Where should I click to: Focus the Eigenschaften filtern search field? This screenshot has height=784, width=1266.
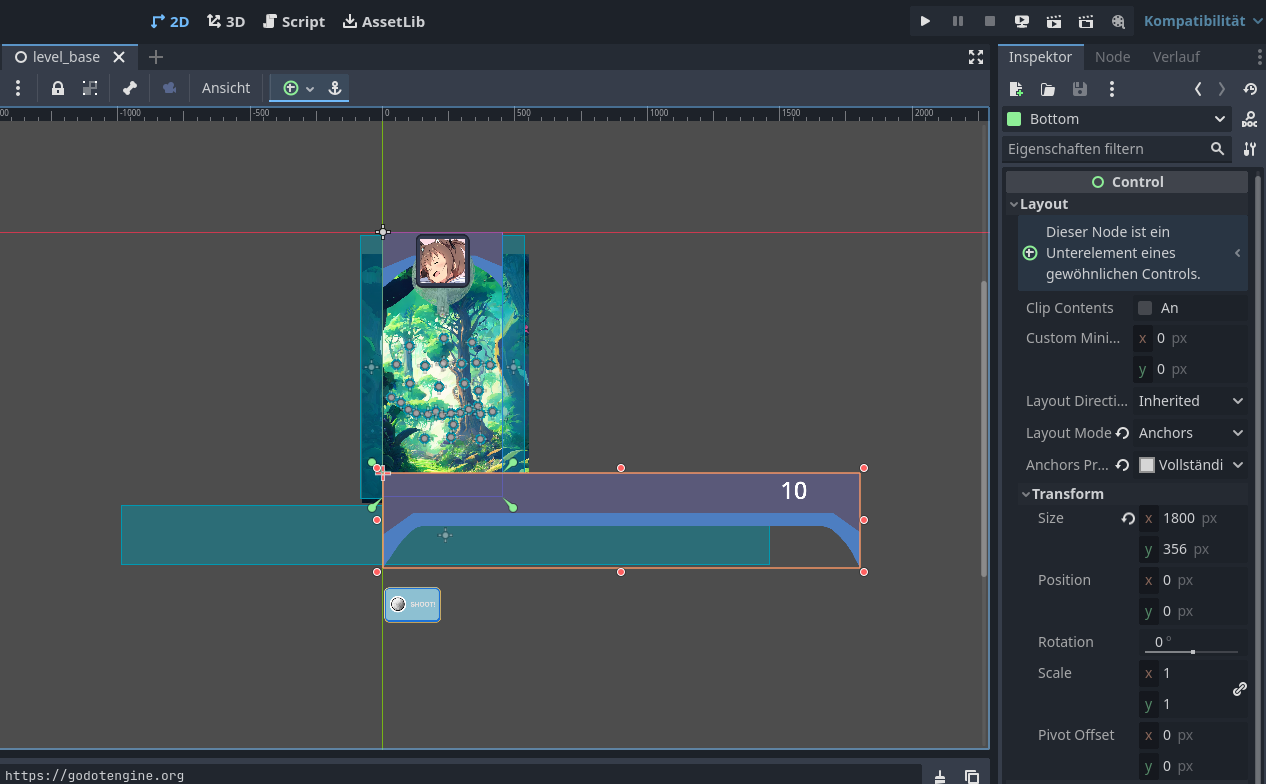(1117, 149)
